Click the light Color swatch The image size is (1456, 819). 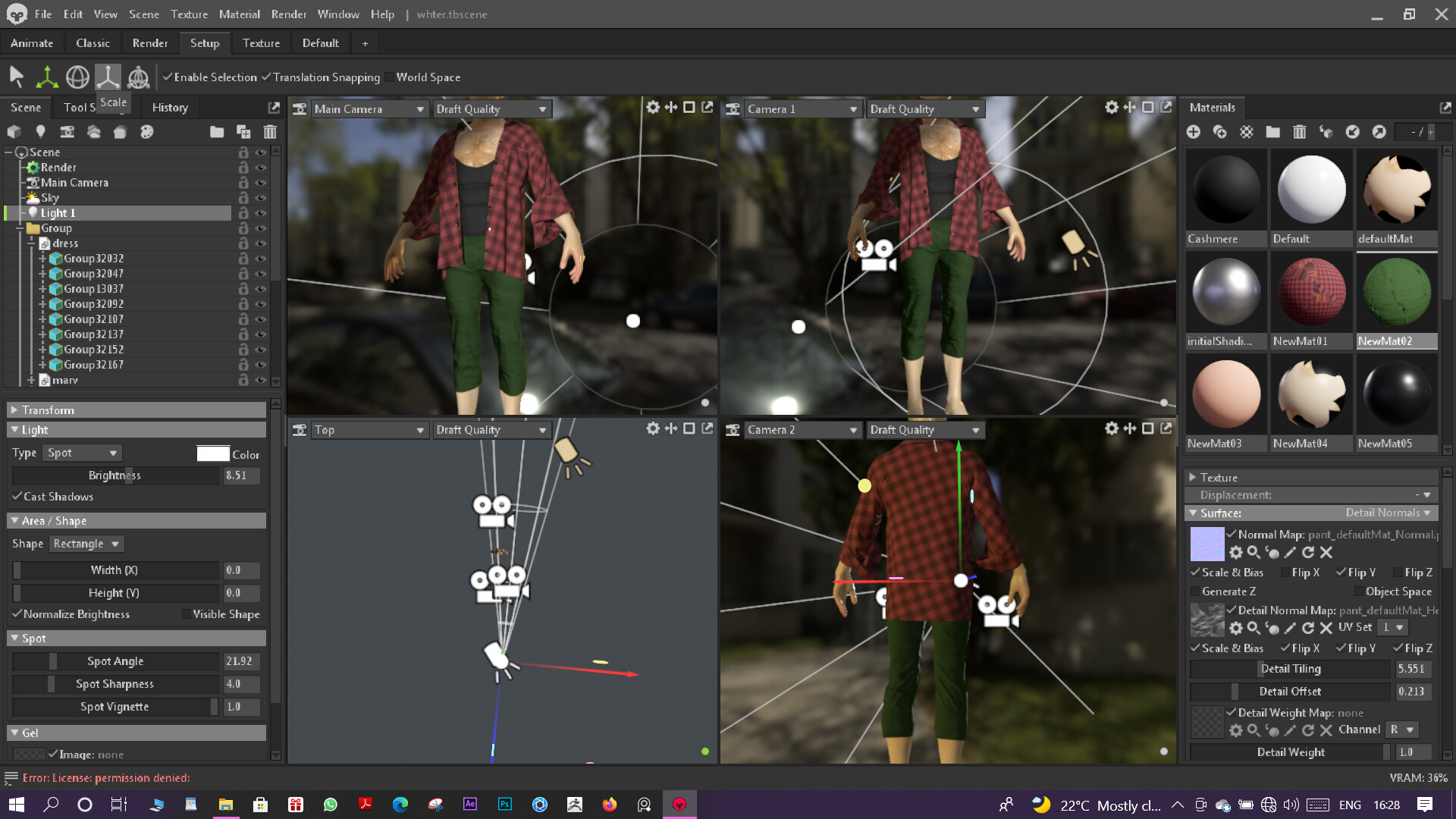(212, 453)
